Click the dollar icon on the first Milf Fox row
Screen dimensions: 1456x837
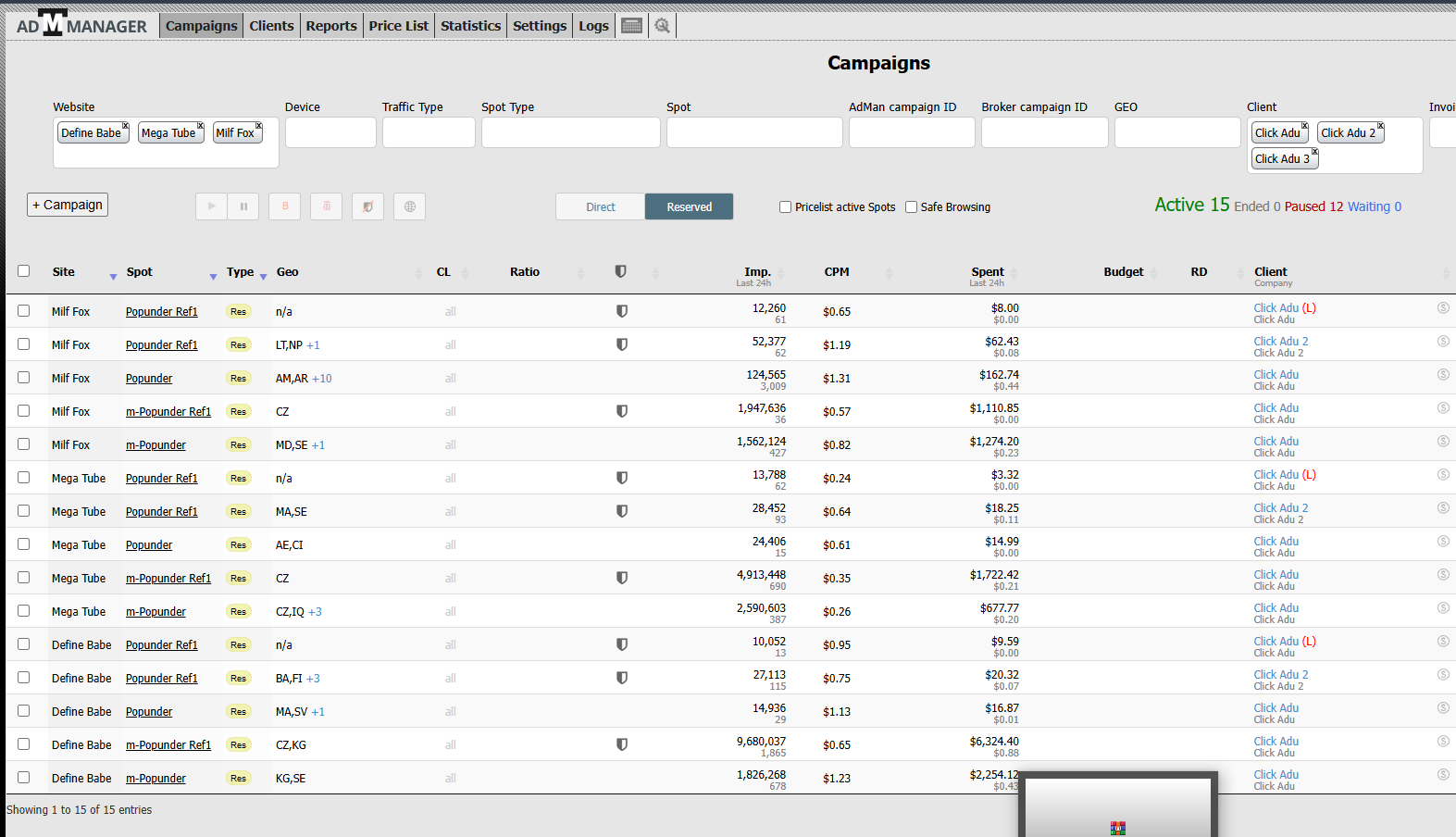click(1442, 307)
